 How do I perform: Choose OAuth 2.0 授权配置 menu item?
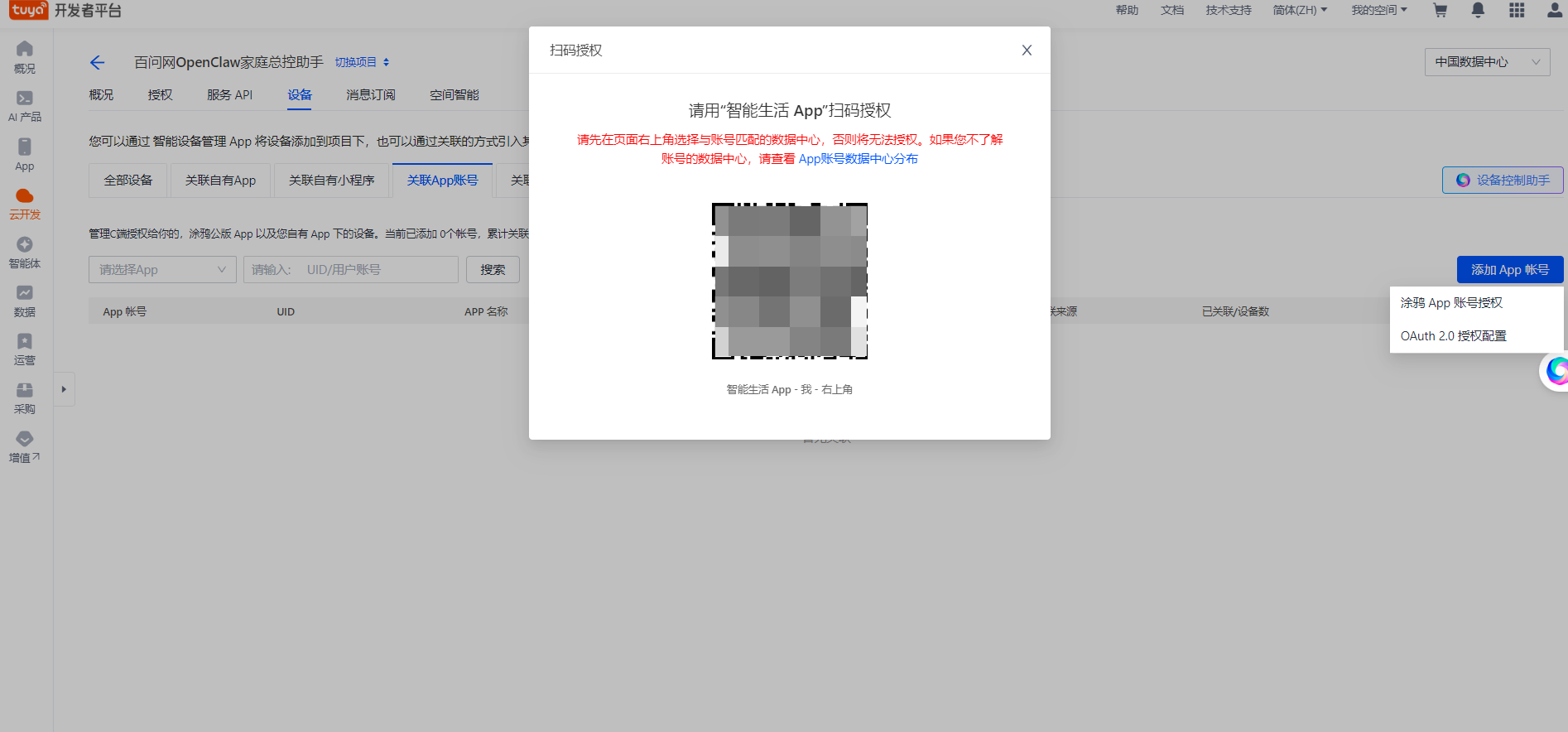tap(1476, 336)
